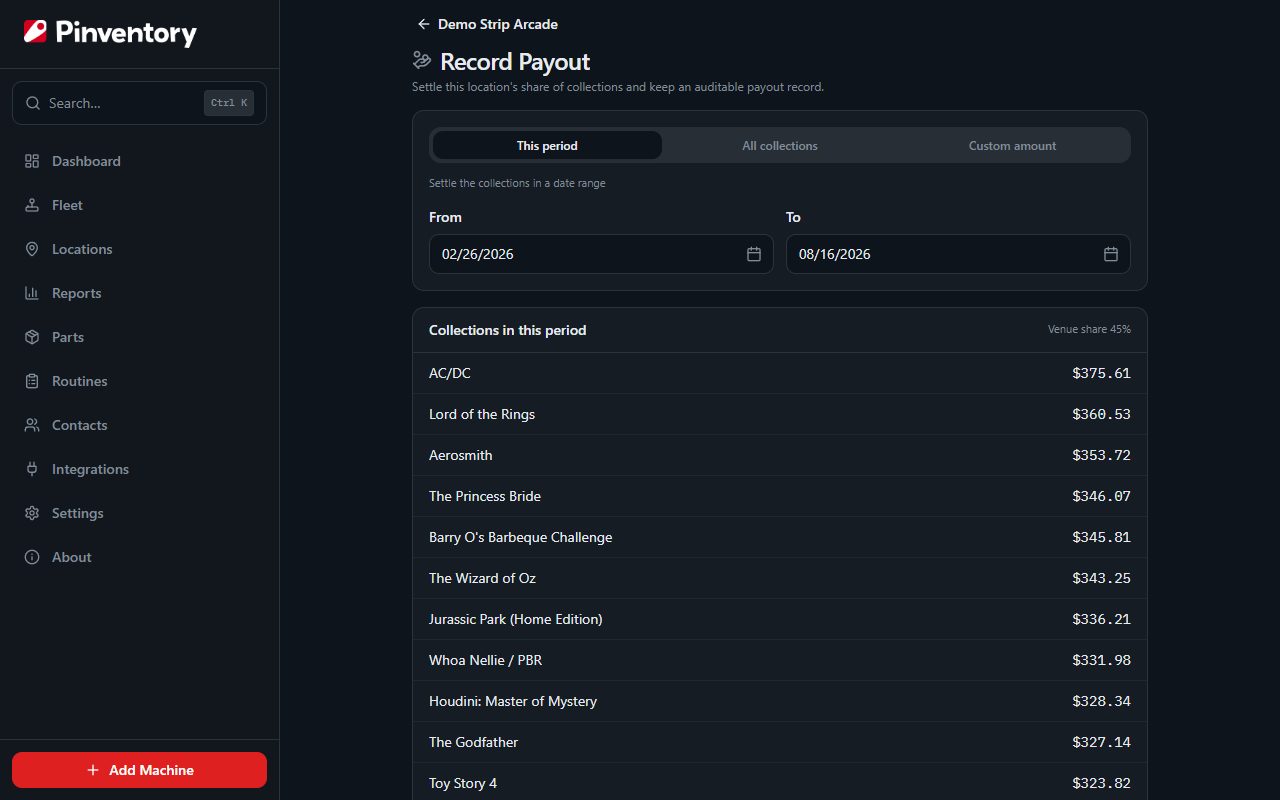Image resolution: width=1280 pixels, height=800 pixels.
Task: Click the Fleet joystick icon
Action: coord(32,205)
